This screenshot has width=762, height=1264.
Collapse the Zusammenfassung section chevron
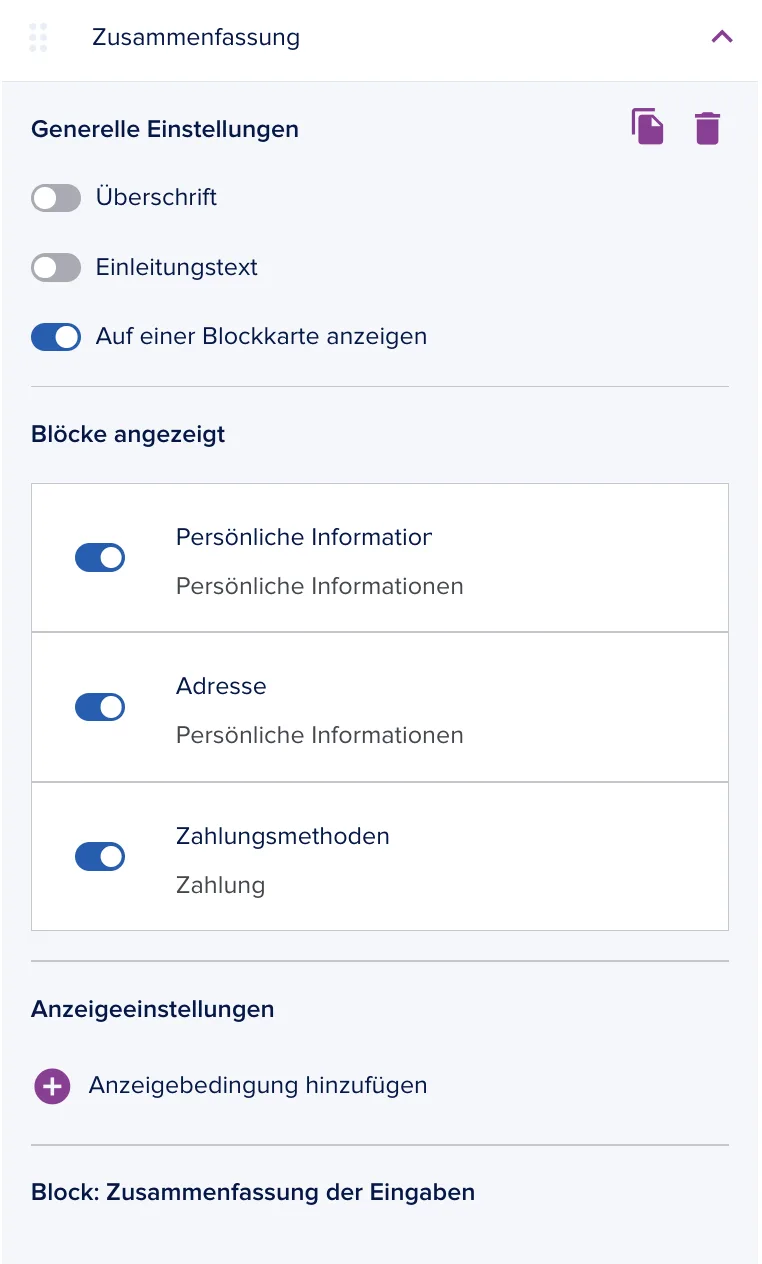[722, 37]
